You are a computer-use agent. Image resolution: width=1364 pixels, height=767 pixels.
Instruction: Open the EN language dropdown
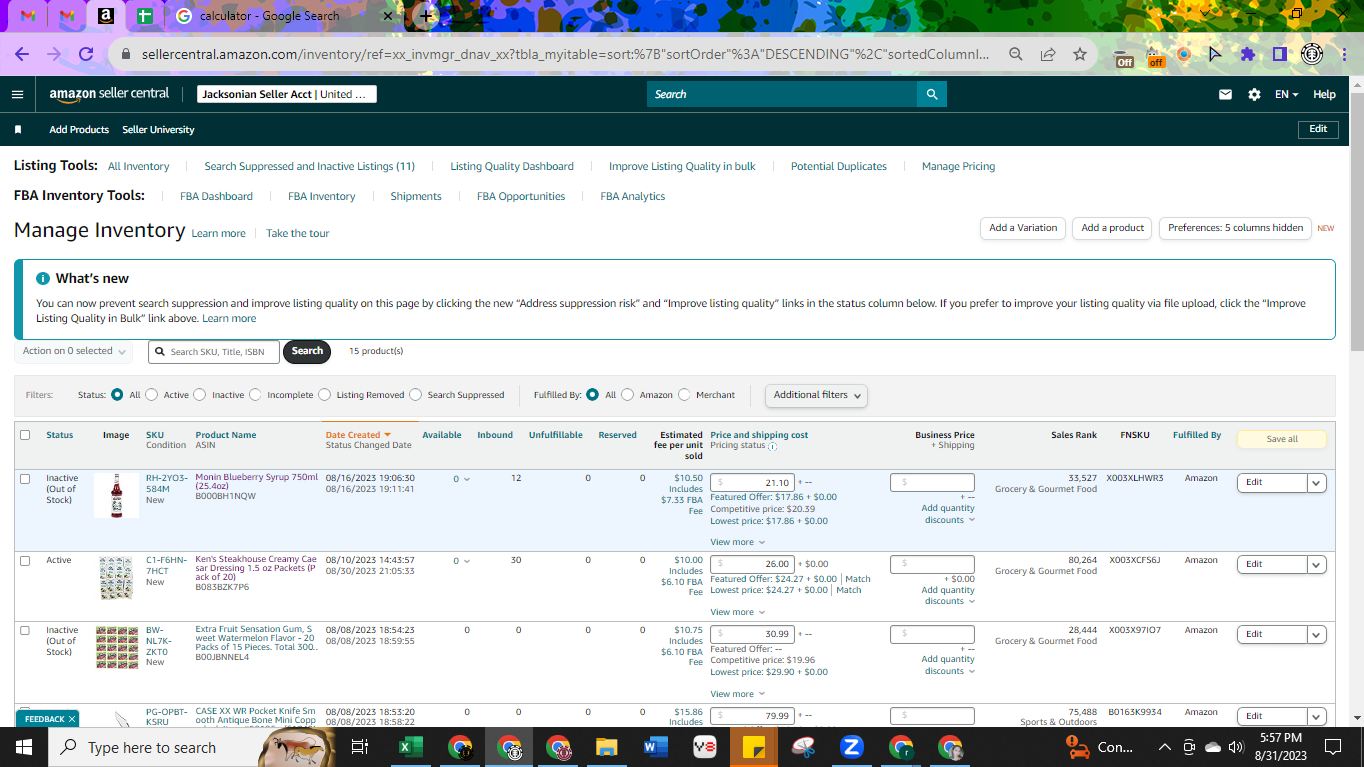coord(1286,94)
